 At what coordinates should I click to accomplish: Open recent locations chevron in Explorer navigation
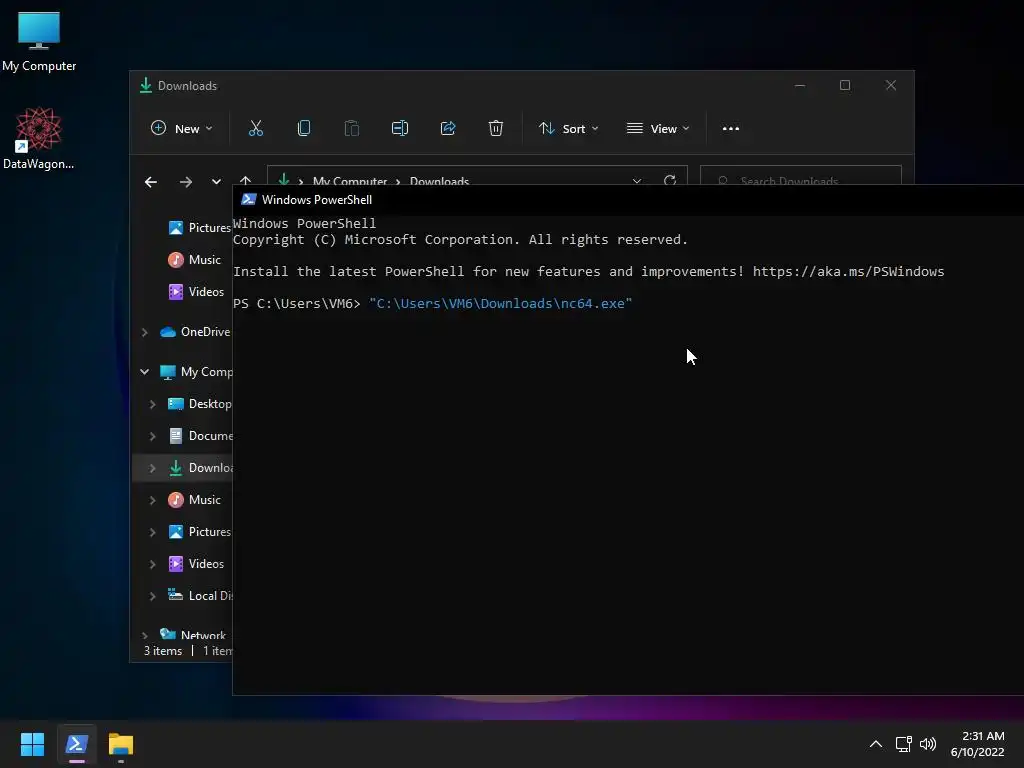click(x=216, y=182)
